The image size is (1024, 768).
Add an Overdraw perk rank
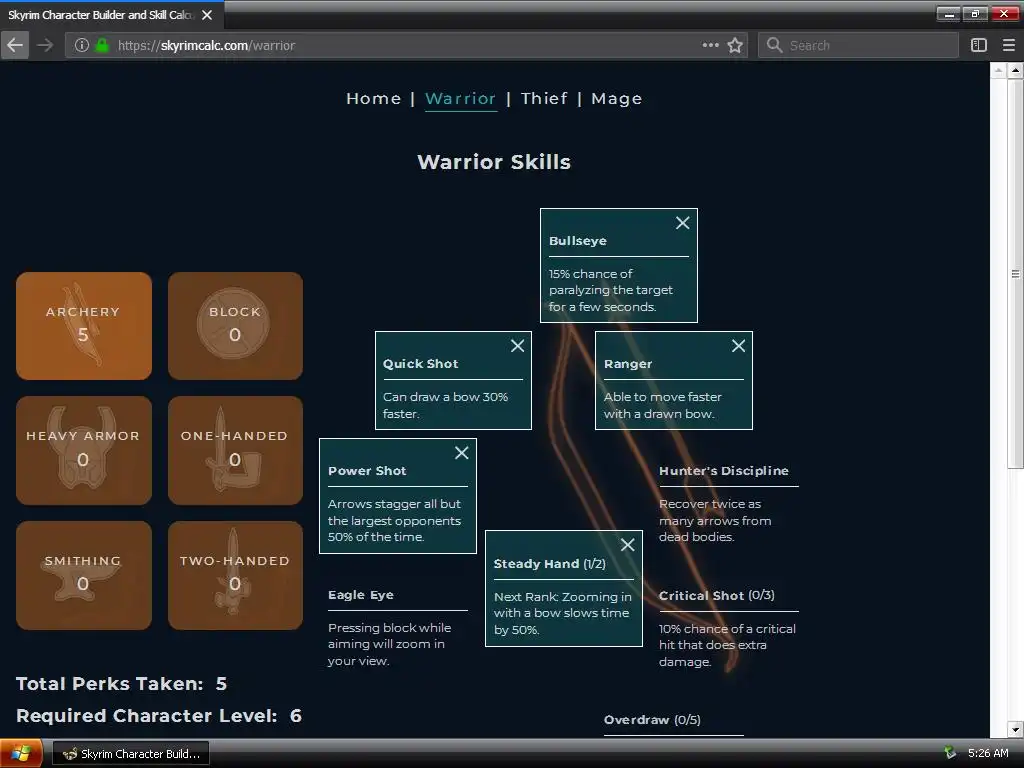pyautogui.click(x=673, y=722)
